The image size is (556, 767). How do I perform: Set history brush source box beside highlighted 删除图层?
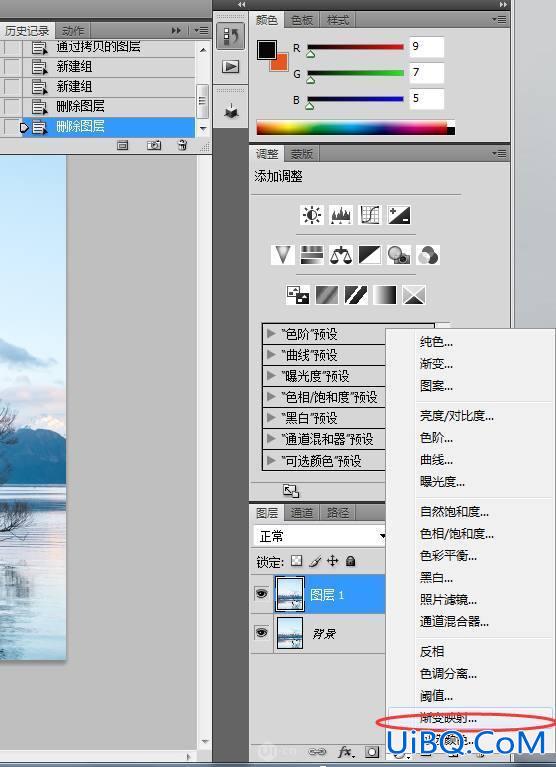[x=13, y=127]
